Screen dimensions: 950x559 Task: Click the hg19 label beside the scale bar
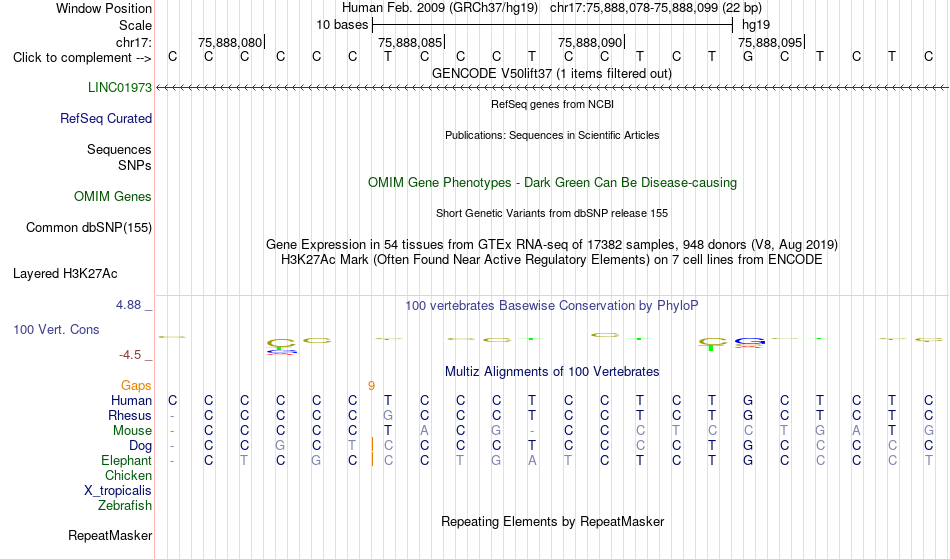point(756,25)
